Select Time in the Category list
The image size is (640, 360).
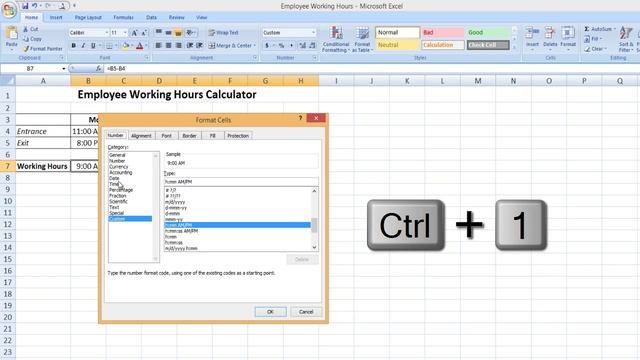tap(113, 184)
